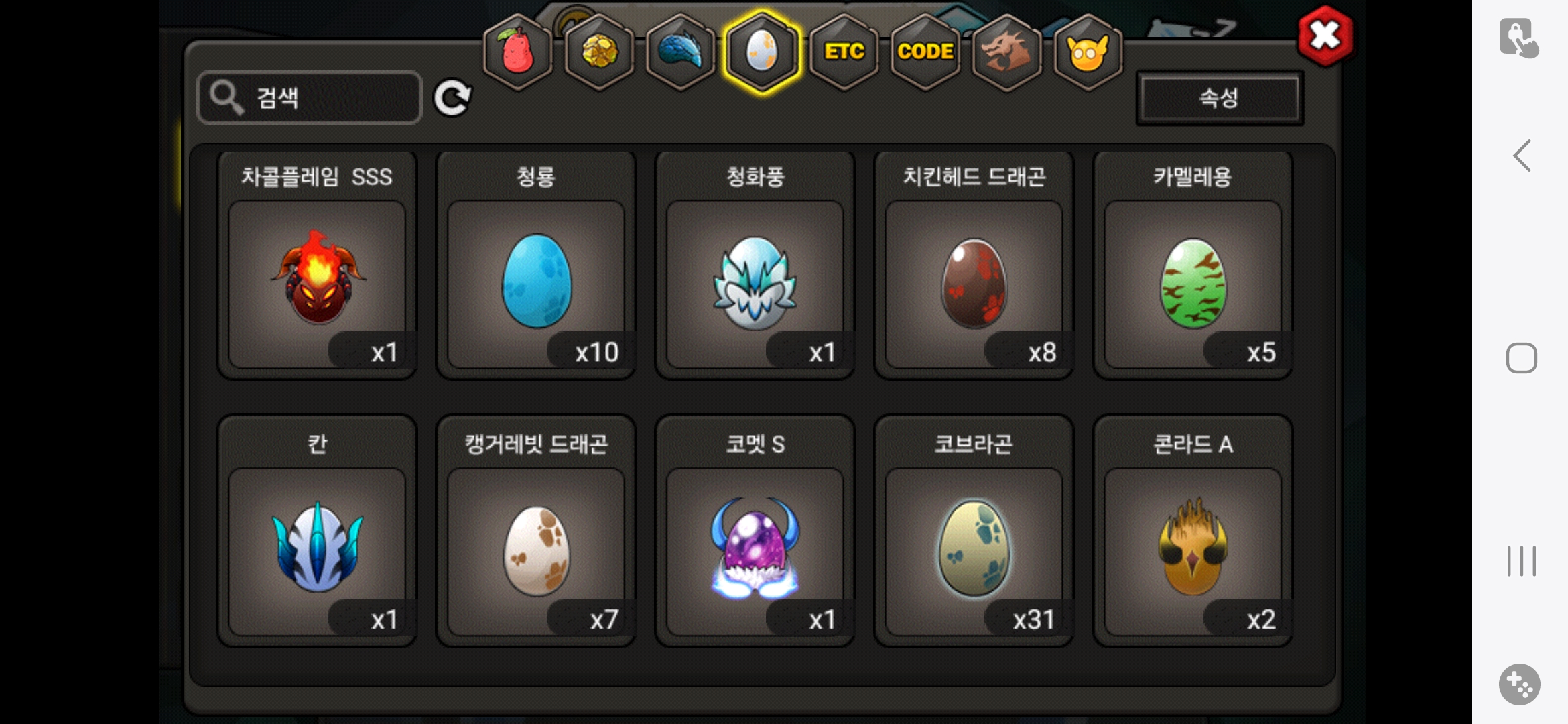The height and width of the screenshot is (724, 1568).
Task: Open the 속성 attribute filter button
Action: click(1220, 98)
